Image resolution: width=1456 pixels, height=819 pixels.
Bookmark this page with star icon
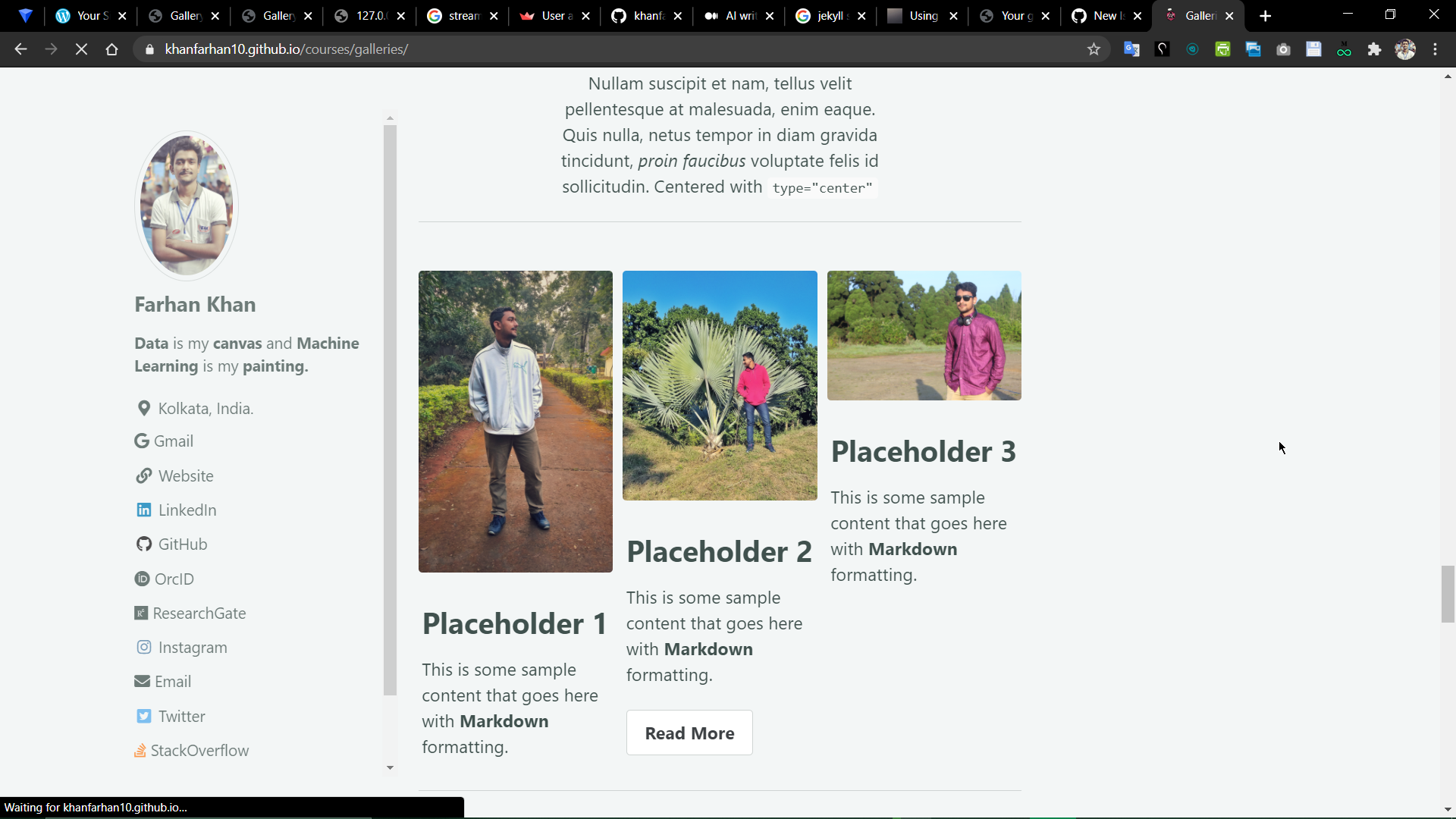pyautogui.click(x=1094, y=49)
